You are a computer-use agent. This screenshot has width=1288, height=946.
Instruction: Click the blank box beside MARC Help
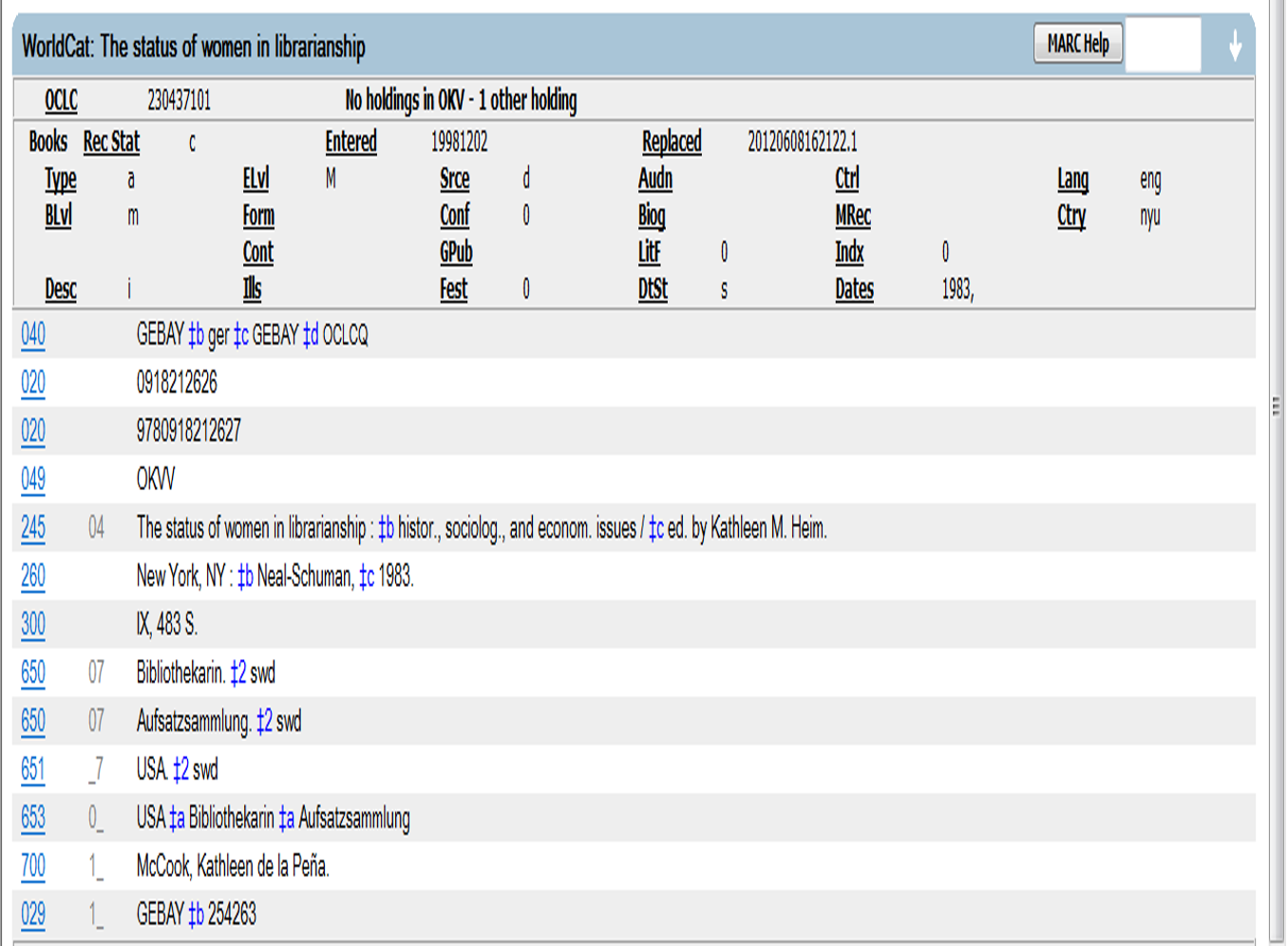[1163, 45]
